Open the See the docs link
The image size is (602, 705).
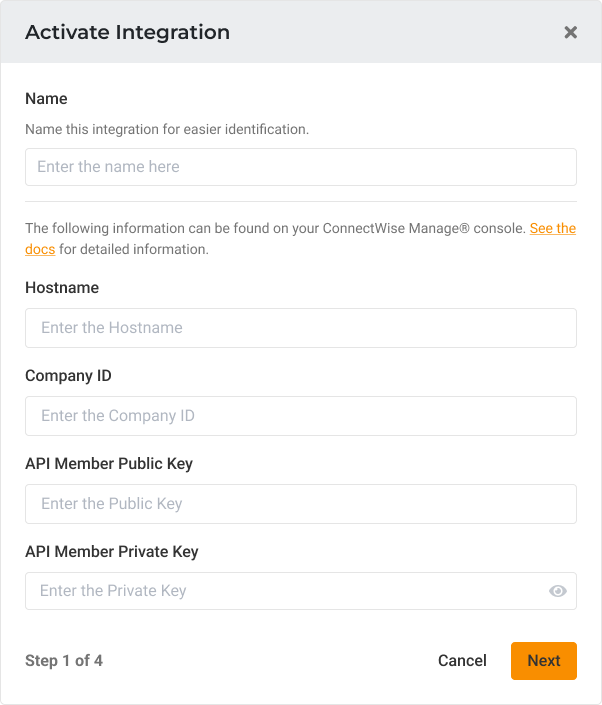pyautogui.click(x=552, y=228)
